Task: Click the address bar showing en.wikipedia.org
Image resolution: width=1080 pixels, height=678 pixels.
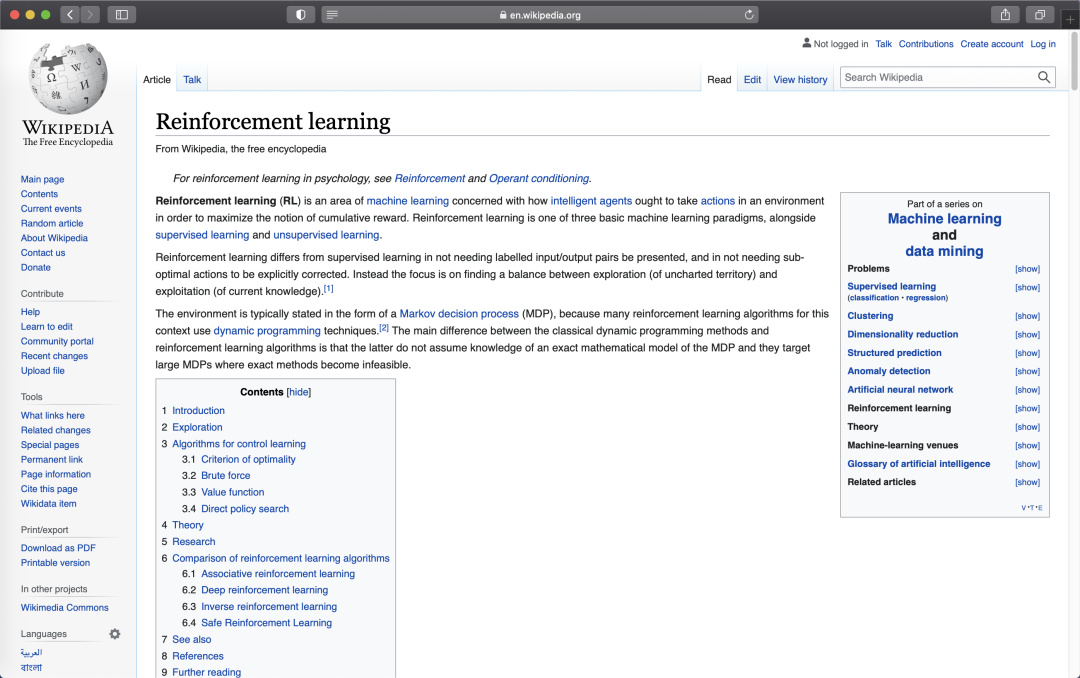Action: pyautogui.click(x=539, y=14)
